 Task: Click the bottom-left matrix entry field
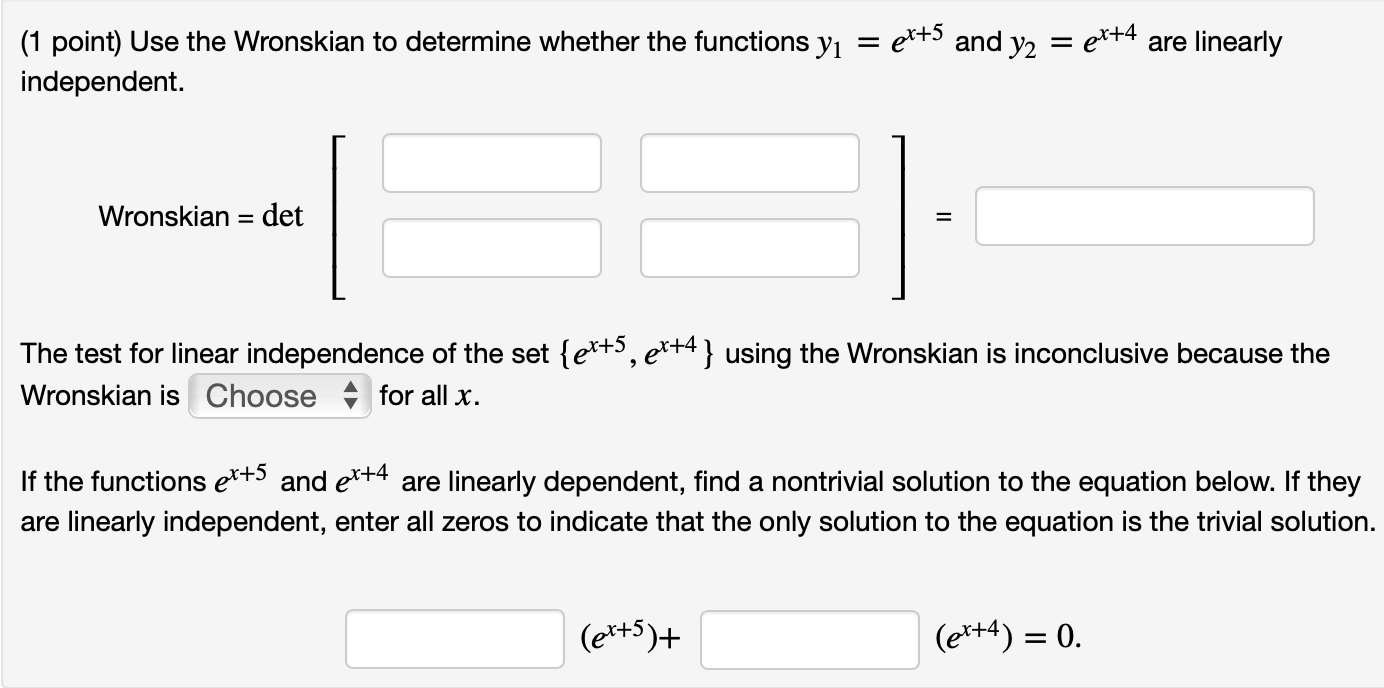tap(491, 248)
